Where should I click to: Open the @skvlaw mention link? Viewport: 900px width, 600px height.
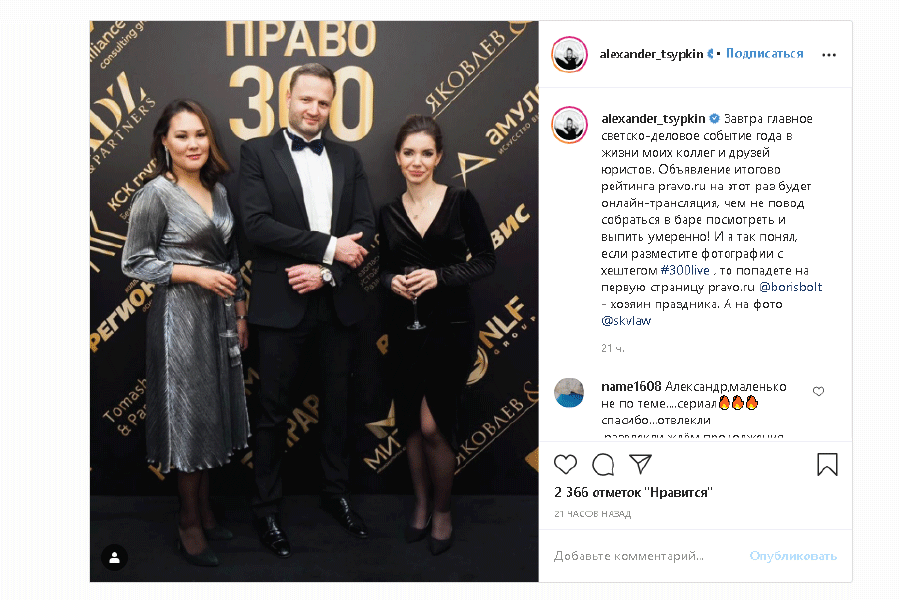click(626, 320)
